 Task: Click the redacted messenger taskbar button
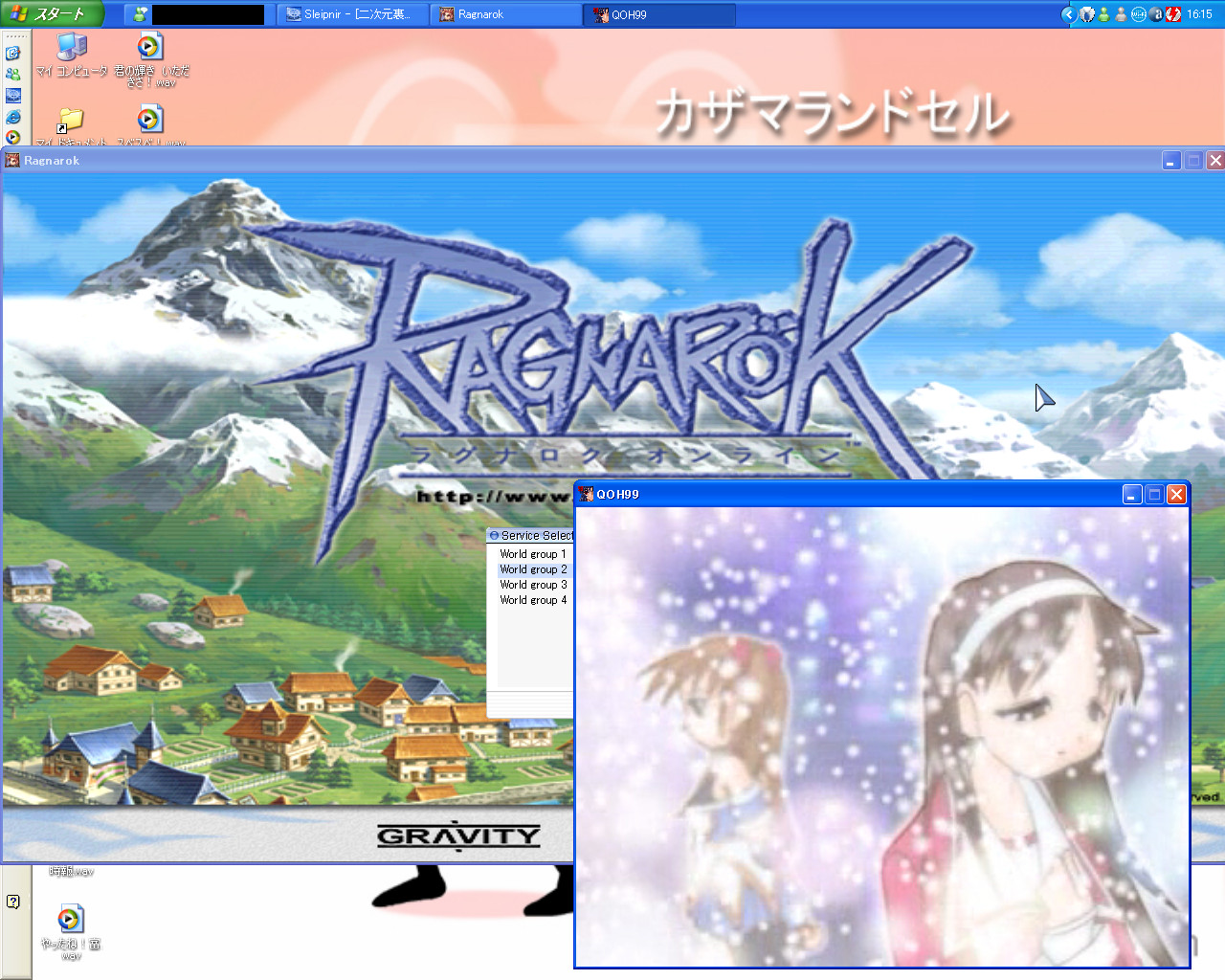[x=199, y=14]
